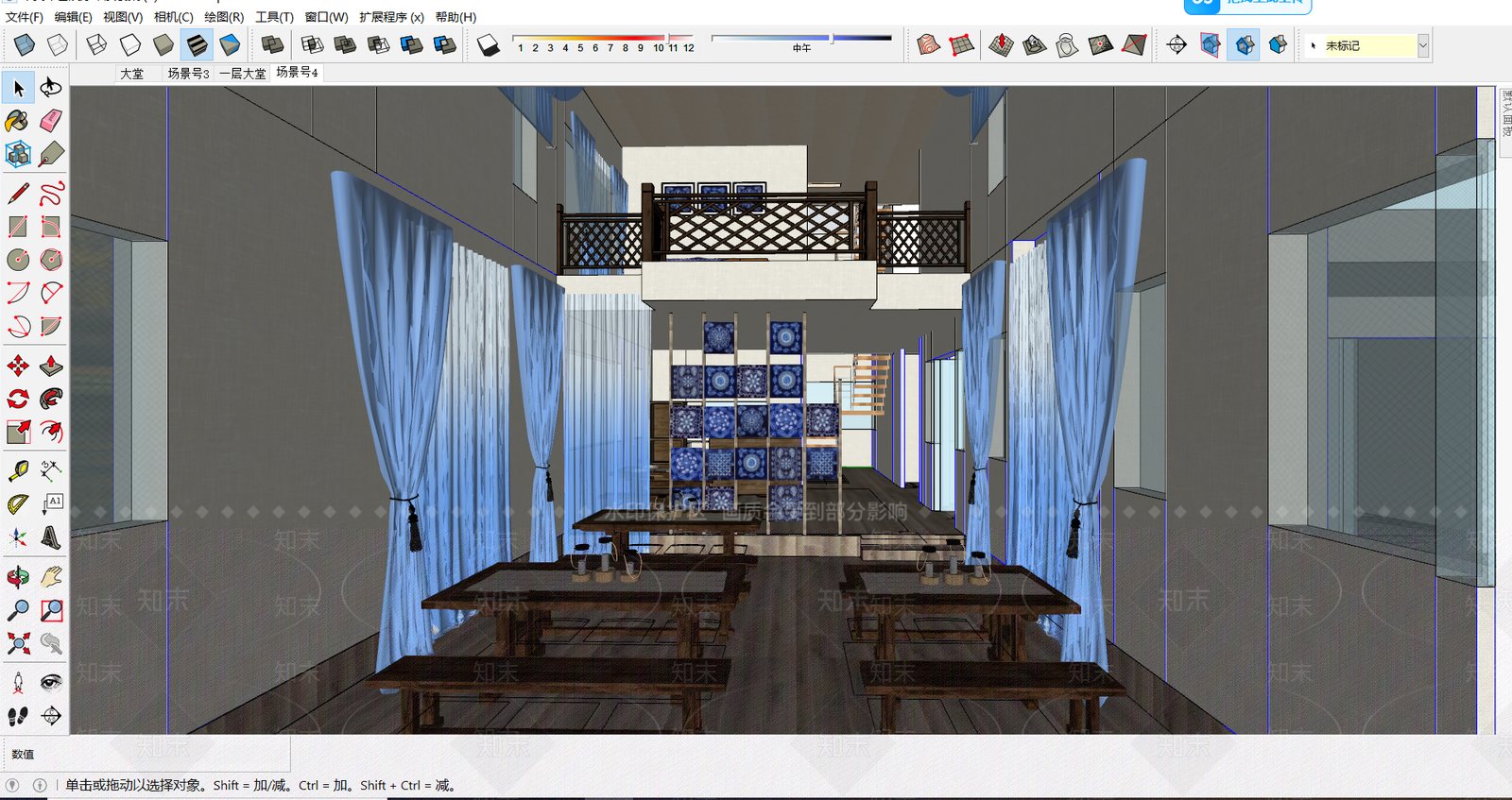Select the sandbox Smoove tool
This screenshot has width=1512, height=800.
point(1002,44)
